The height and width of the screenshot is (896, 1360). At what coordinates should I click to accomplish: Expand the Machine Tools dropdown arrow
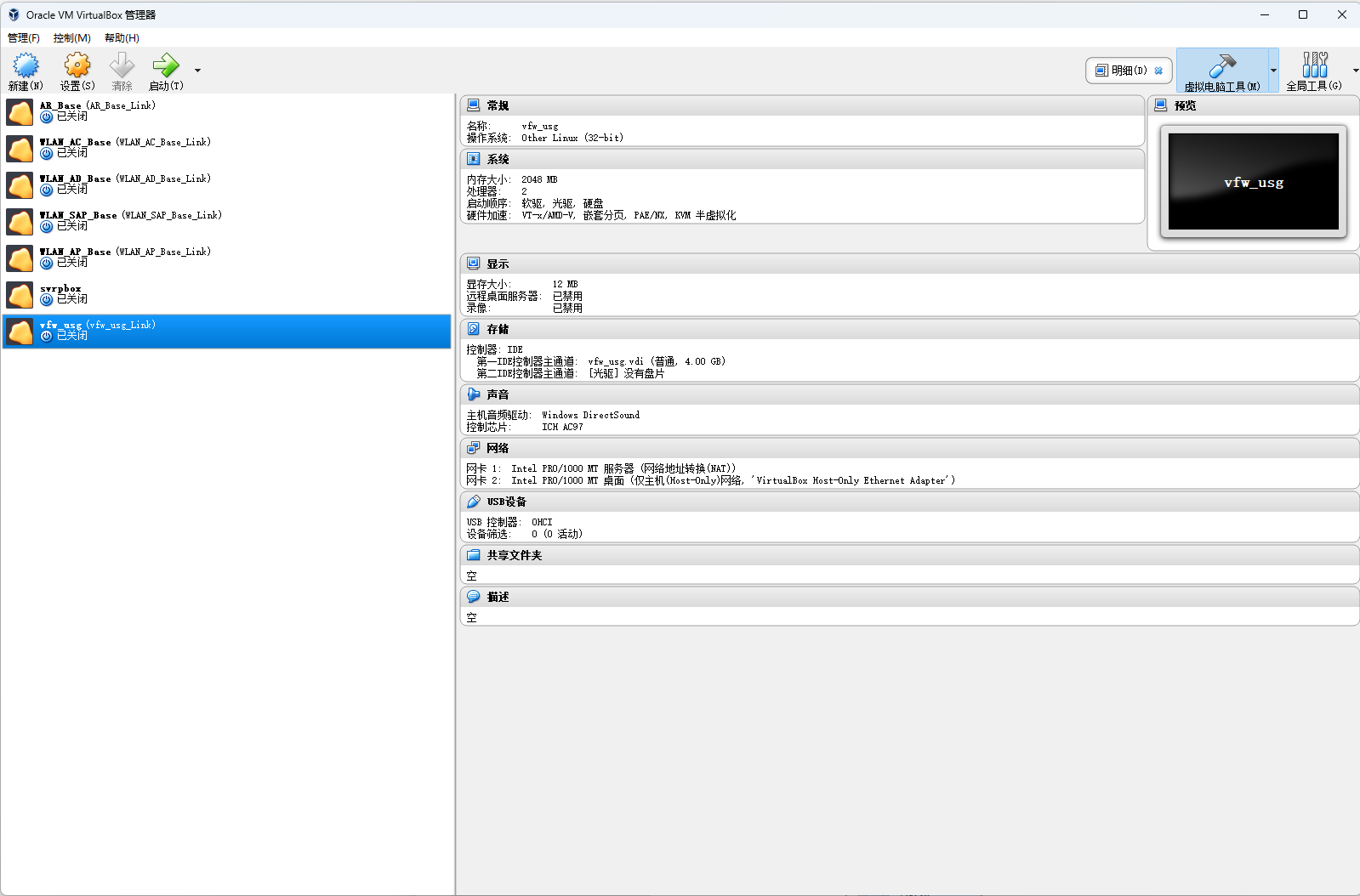click(1273, 71)
